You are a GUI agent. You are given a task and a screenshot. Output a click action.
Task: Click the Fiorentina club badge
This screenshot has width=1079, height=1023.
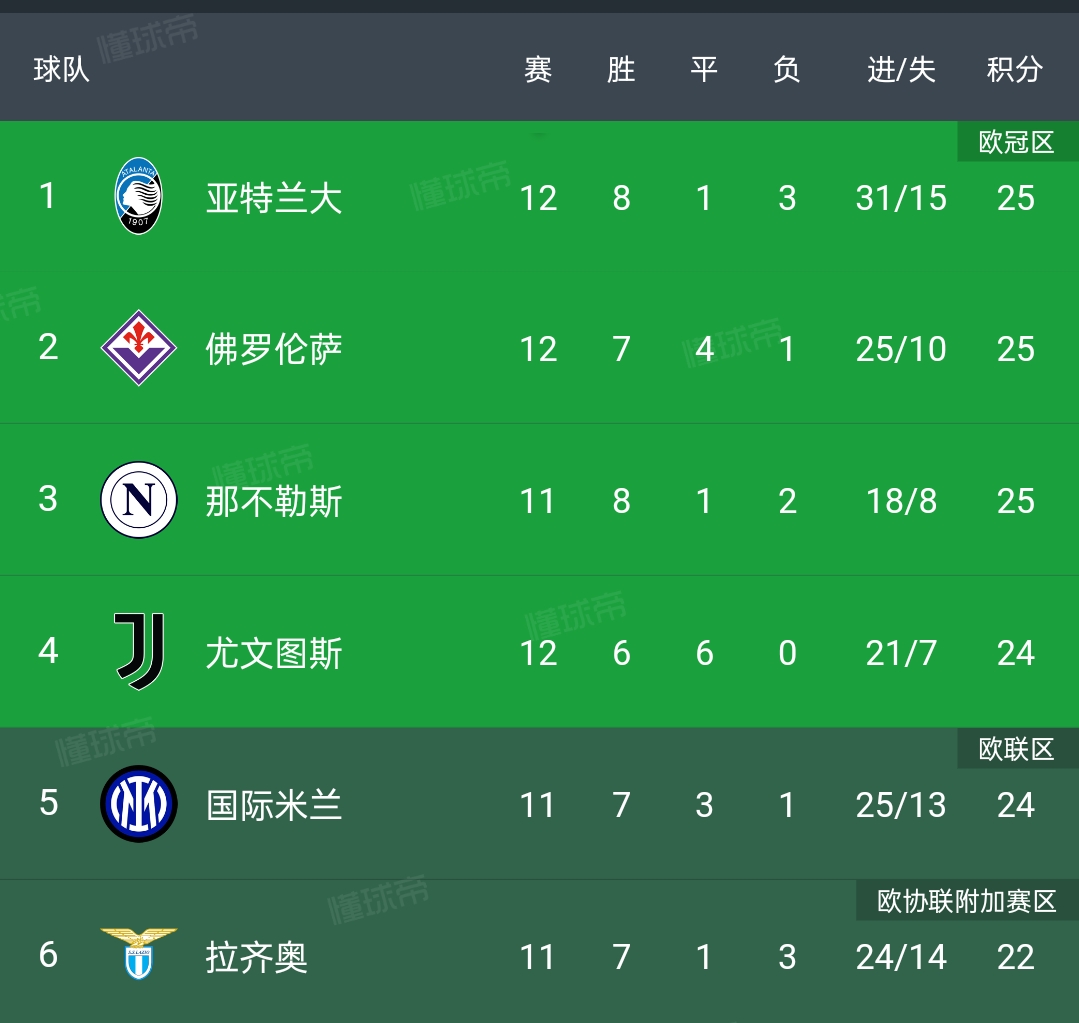[139, 349]
